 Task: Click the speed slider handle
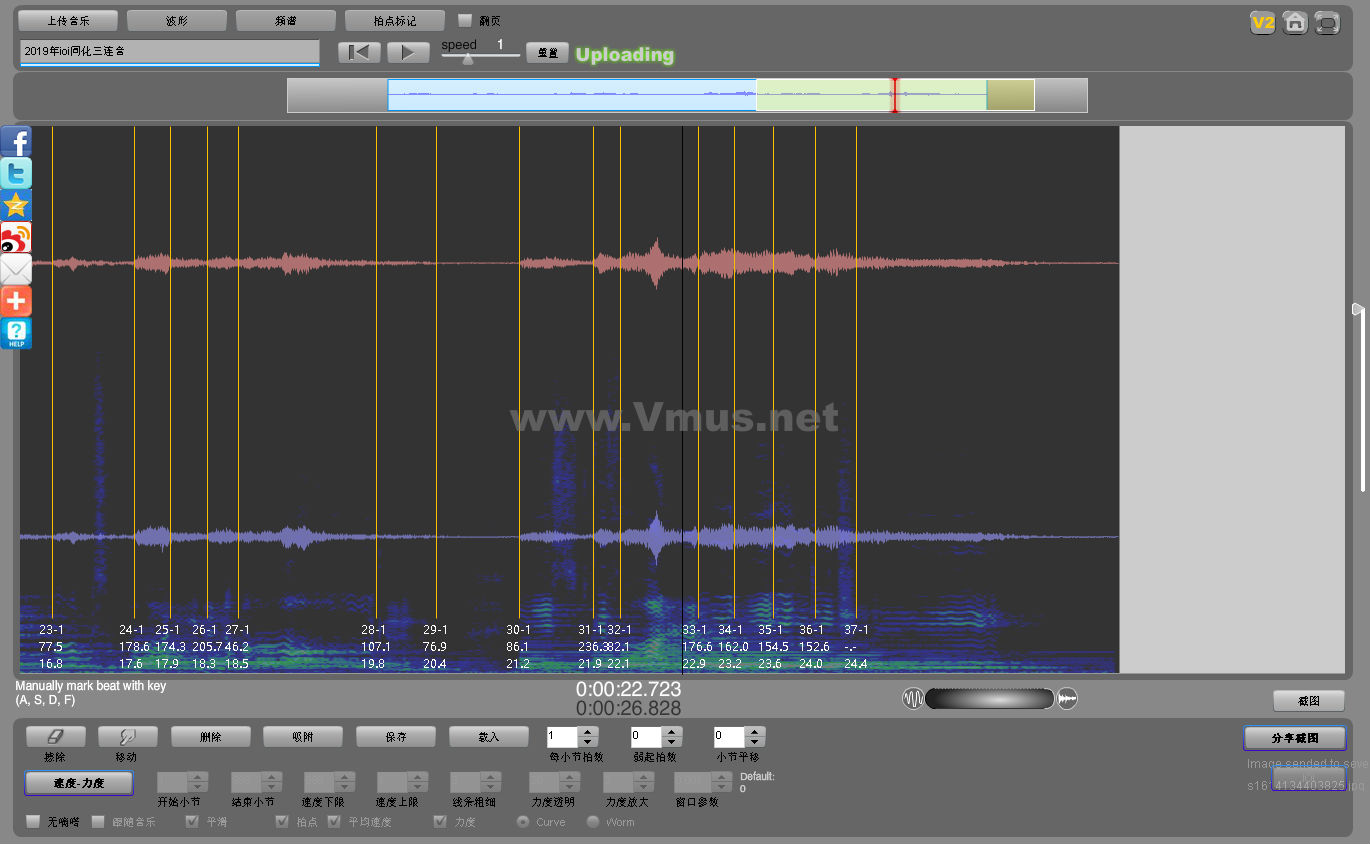[467, 59]
